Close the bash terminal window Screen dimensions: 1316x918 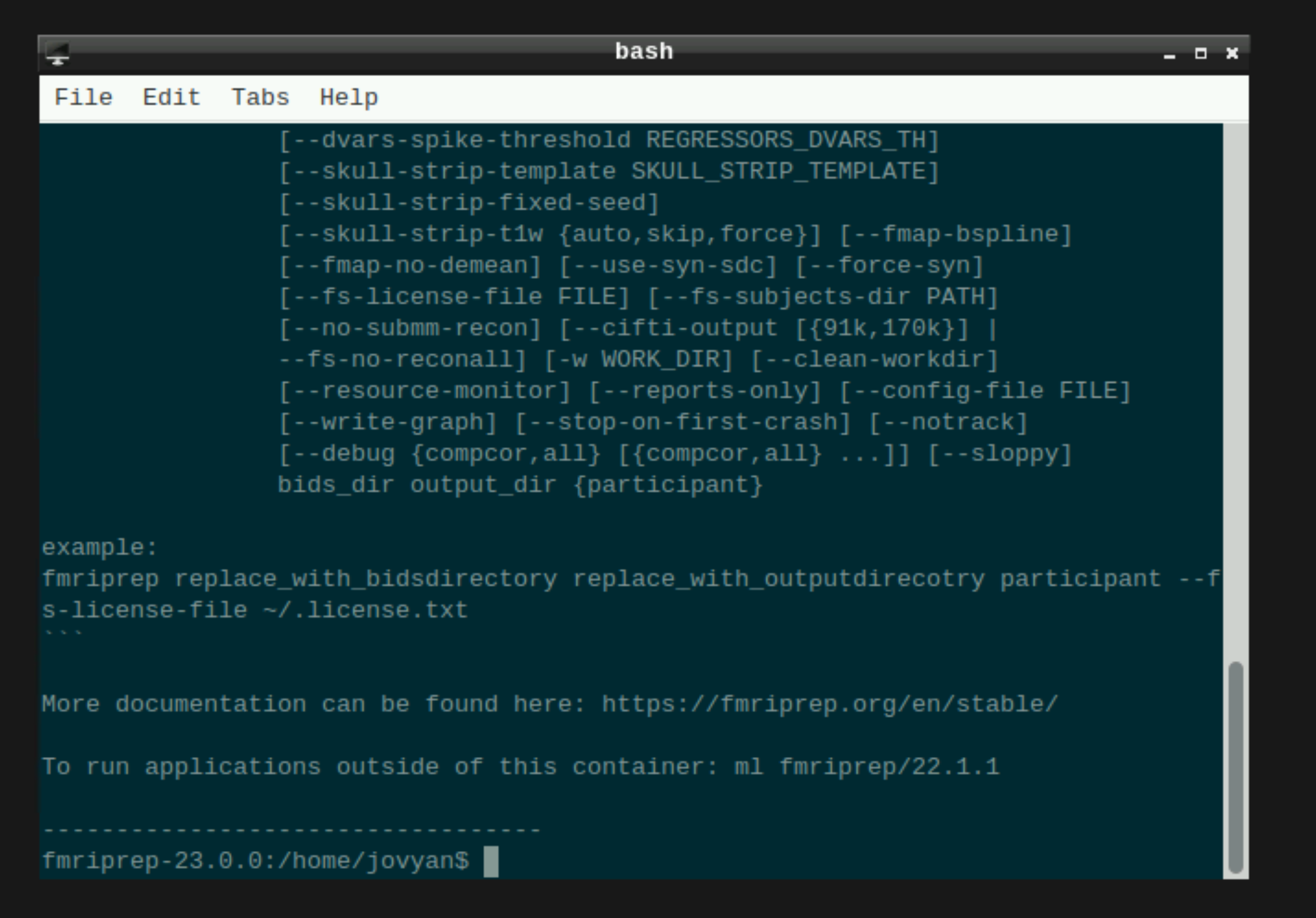tap(1231, 55)
